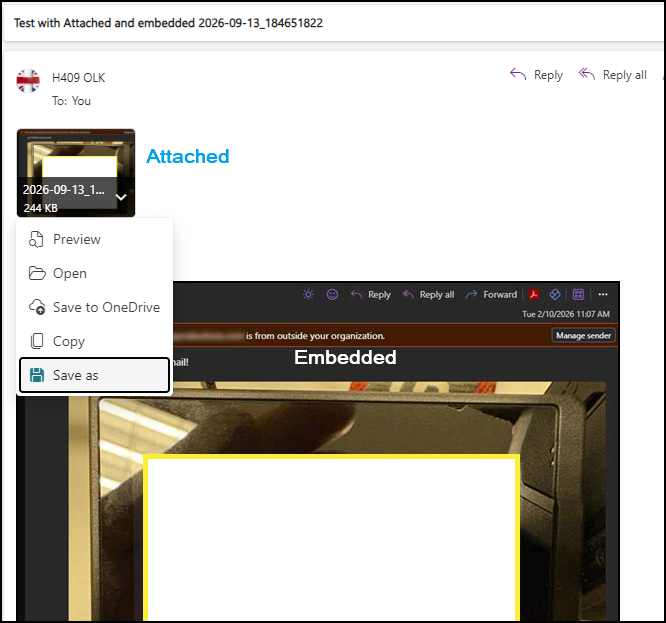Image resolution: width=666 pixels, height=623 pixels.
Task: Click the Embedded heading text
Action: (x=345, y=358)
